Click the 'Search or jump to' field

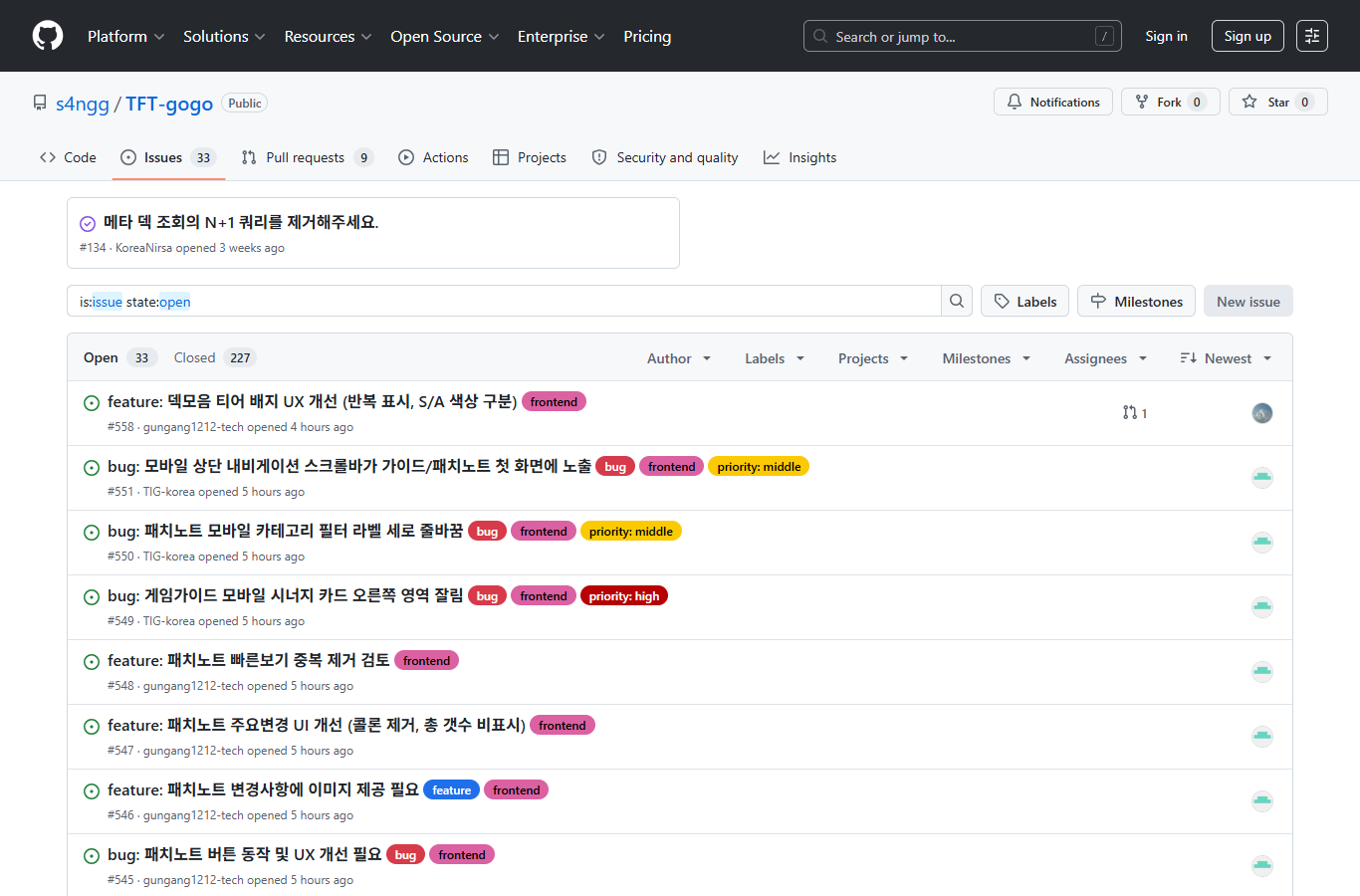(x=963, y=36)
